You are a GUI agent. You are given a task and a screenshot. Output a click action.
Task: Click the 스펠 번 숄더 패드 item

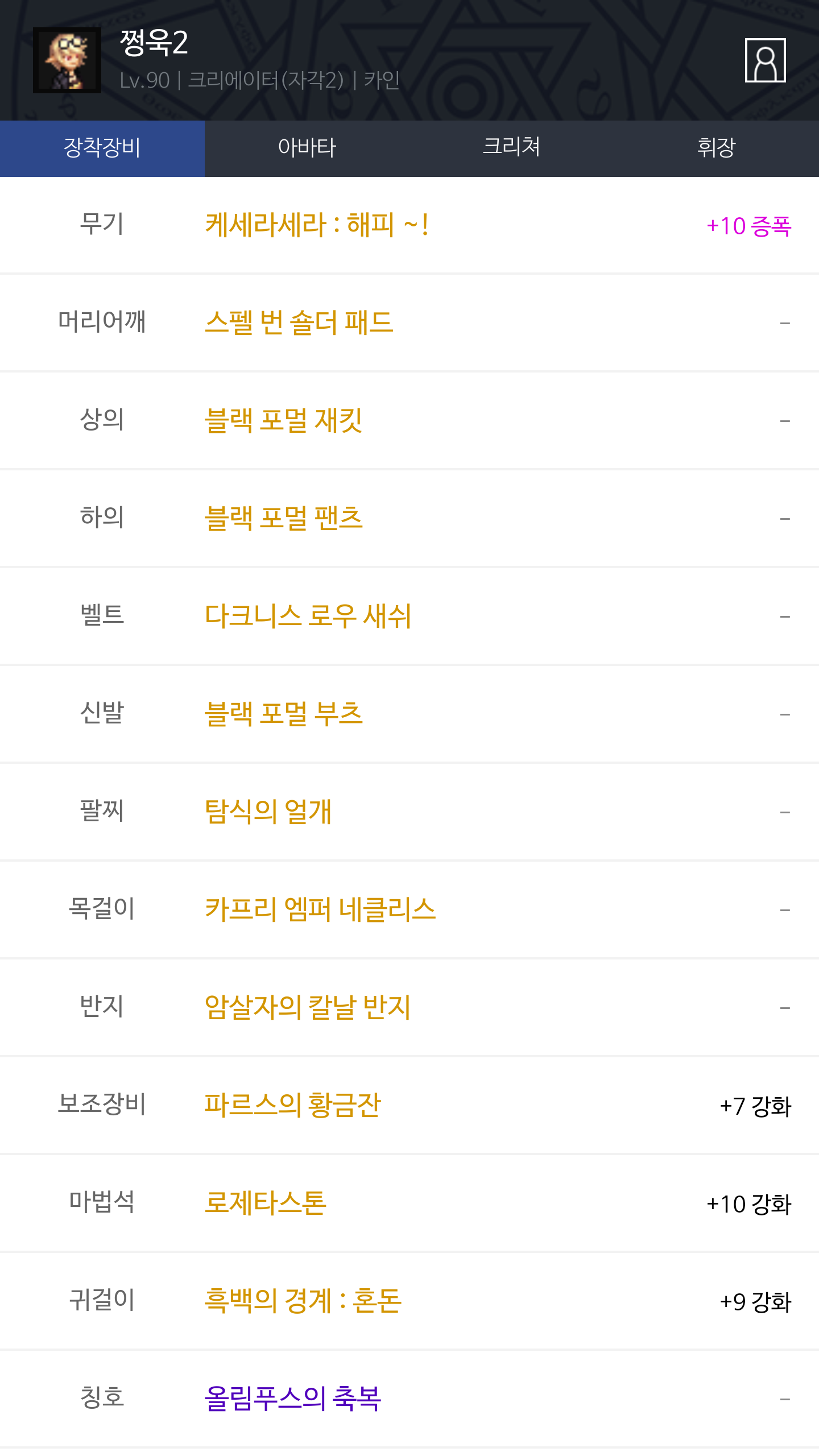click(299, 322)
